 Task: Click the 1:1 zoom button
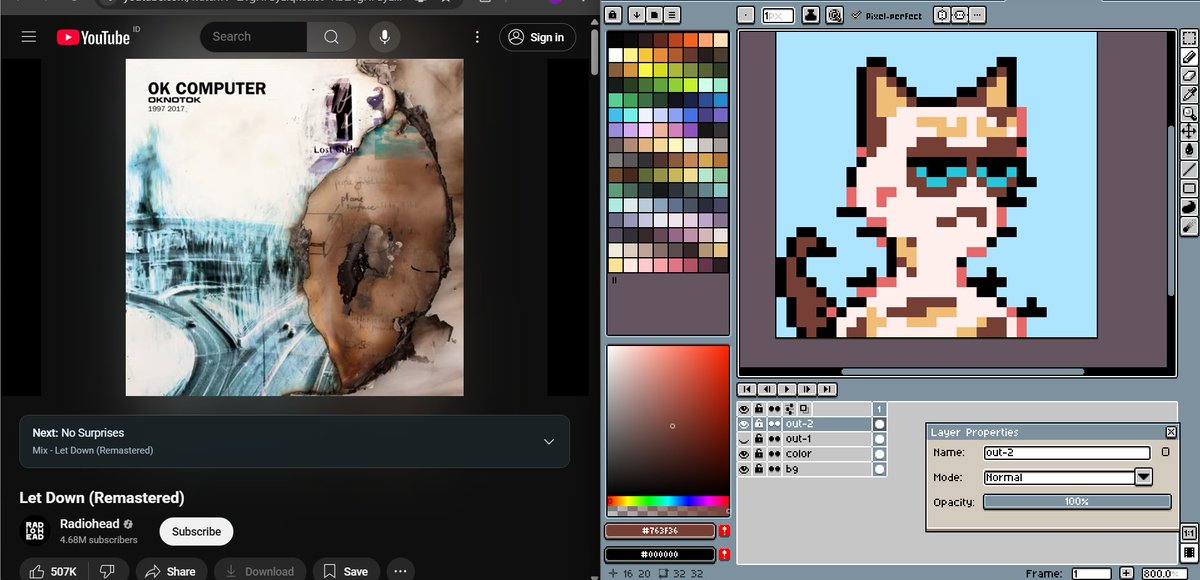[x=1189, y=533]
